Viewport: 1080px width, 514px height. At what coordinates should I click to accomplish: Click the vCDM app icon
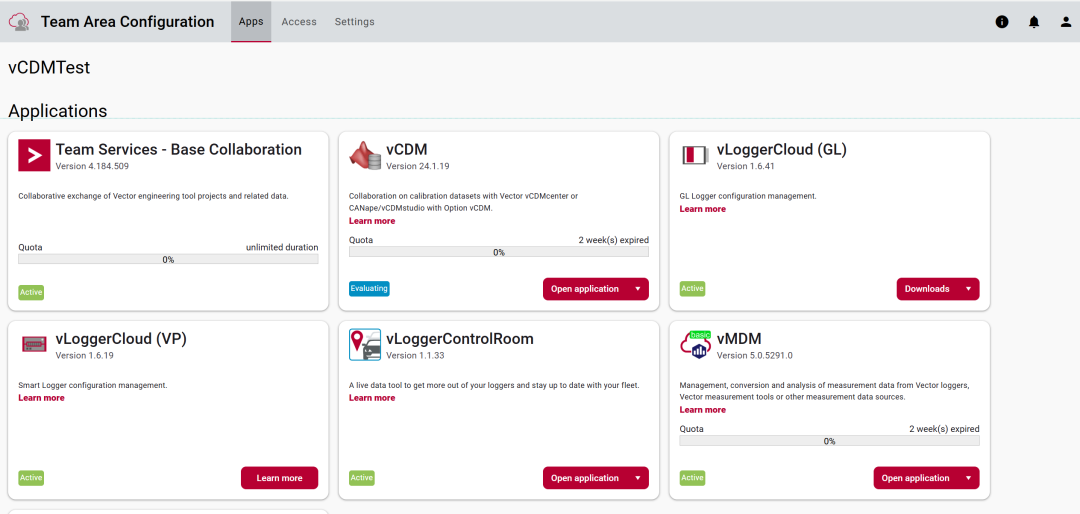click(x=365, y=156)
